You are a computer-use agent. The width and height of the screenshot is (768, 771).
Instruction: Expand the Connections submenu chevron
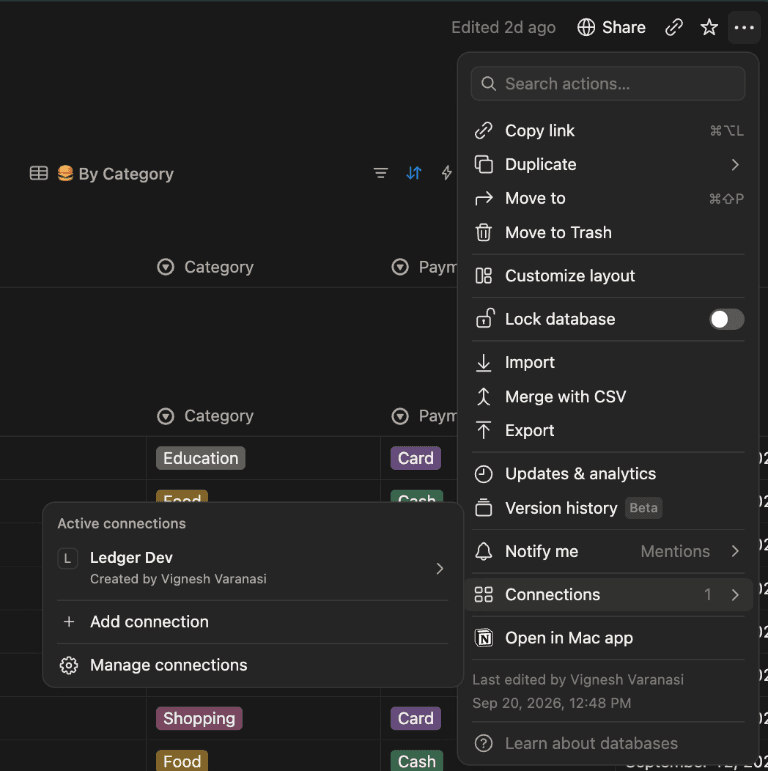tap(735, 594)
